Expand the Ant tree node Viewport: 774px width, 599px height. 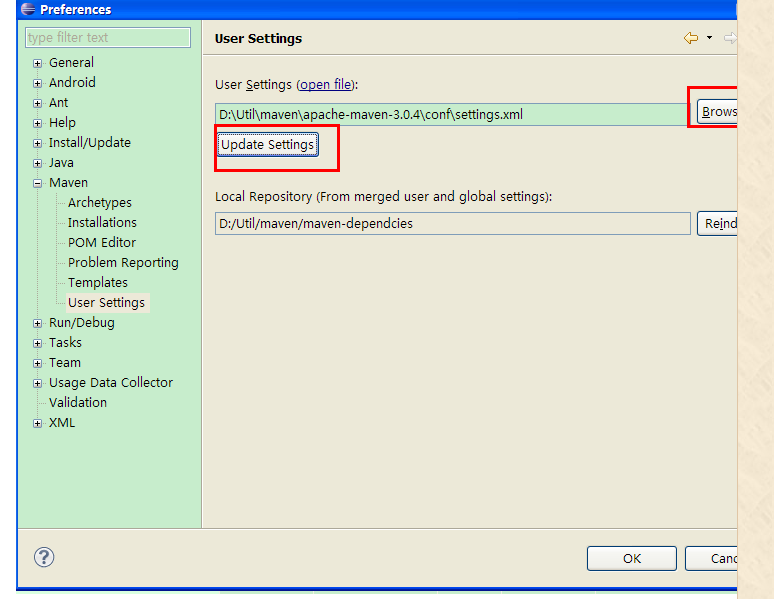click(38, 103)
